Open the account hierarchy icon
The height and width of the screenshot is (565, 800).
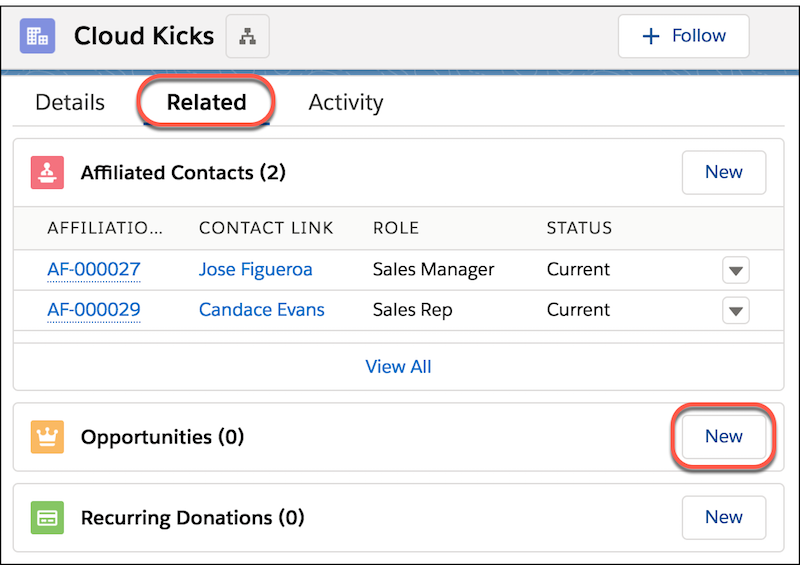pyautogui.click(x=247, y=36)
